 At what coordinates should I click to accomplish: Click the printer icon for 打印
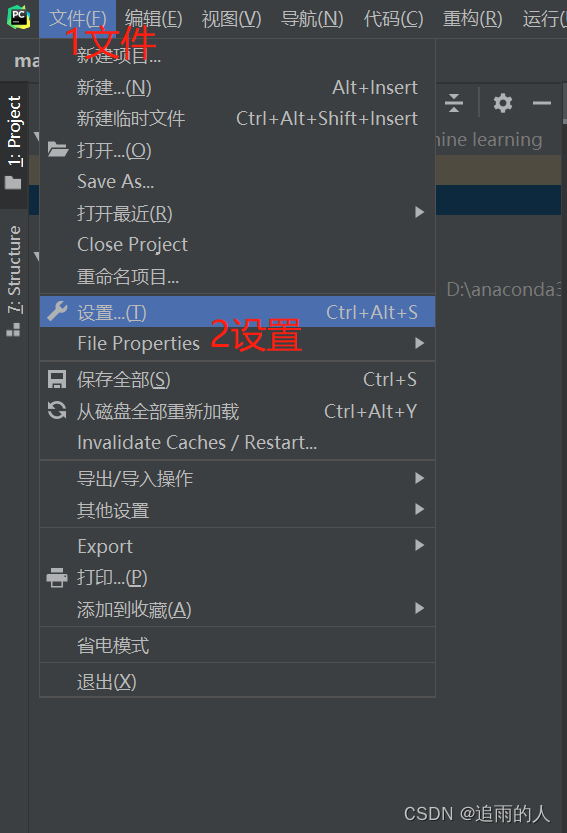[x=57, y=577]
